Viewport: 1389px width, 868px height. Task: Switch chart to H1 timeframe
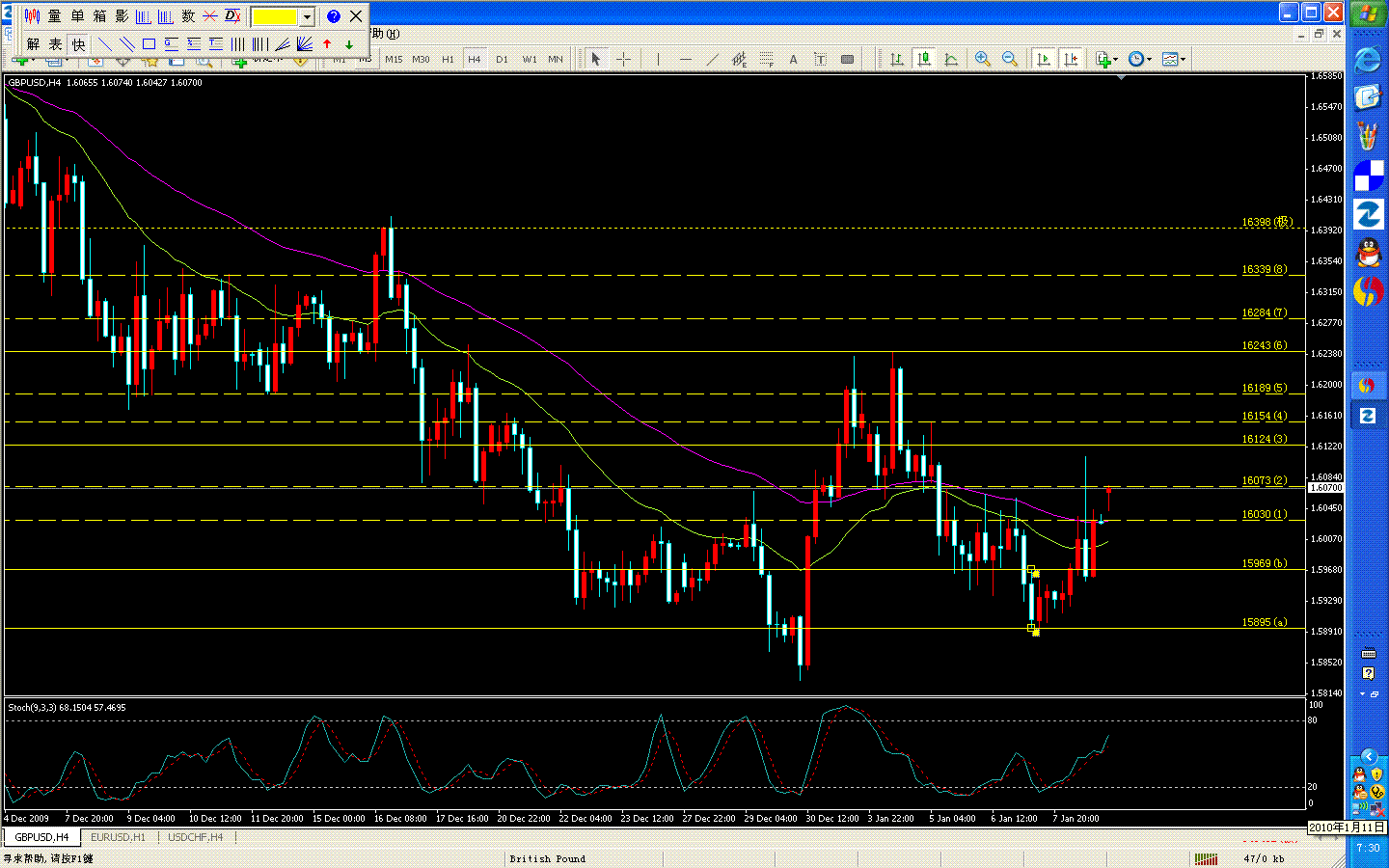448,60
